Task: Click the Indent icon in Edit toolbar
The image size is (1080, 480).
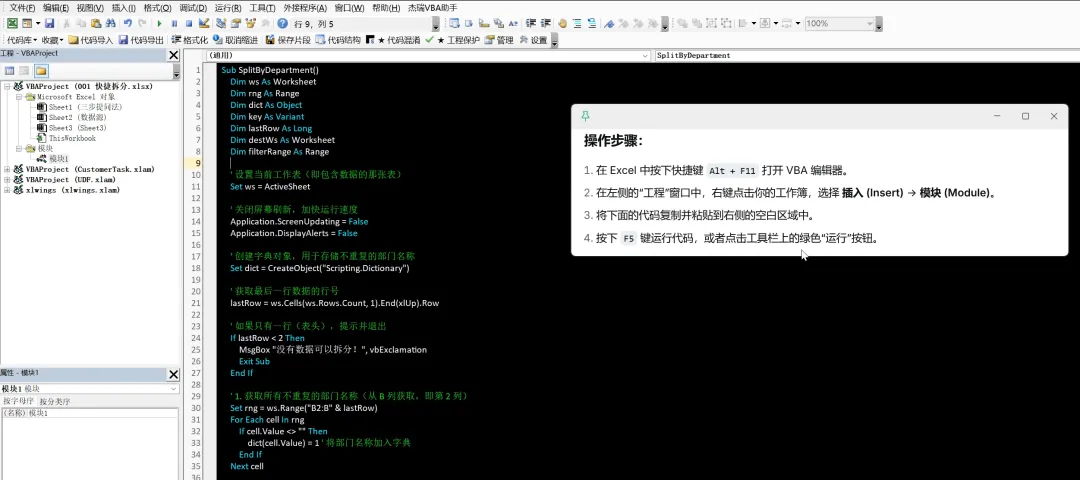Action: coord(531,23)
